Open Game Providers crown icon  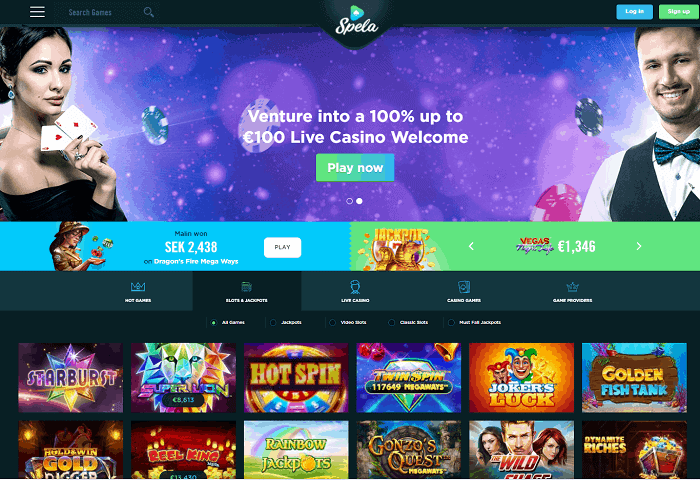(x=572, y=287)
